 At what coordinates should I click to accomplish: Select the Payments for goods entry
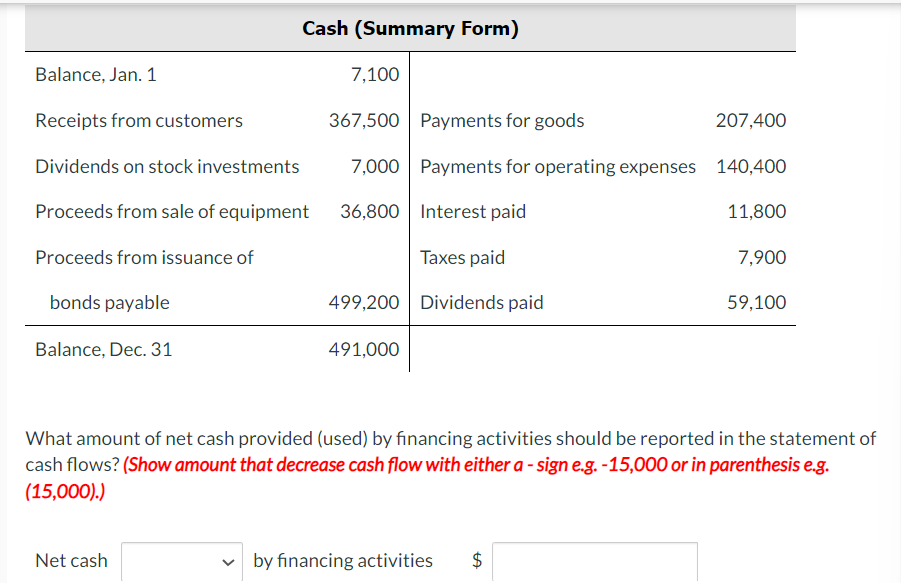501,120
